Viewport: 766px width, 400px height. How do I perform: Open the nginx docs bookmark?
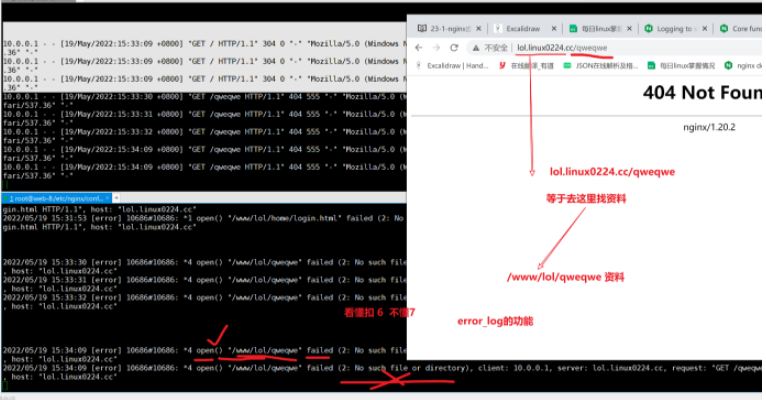743,65
